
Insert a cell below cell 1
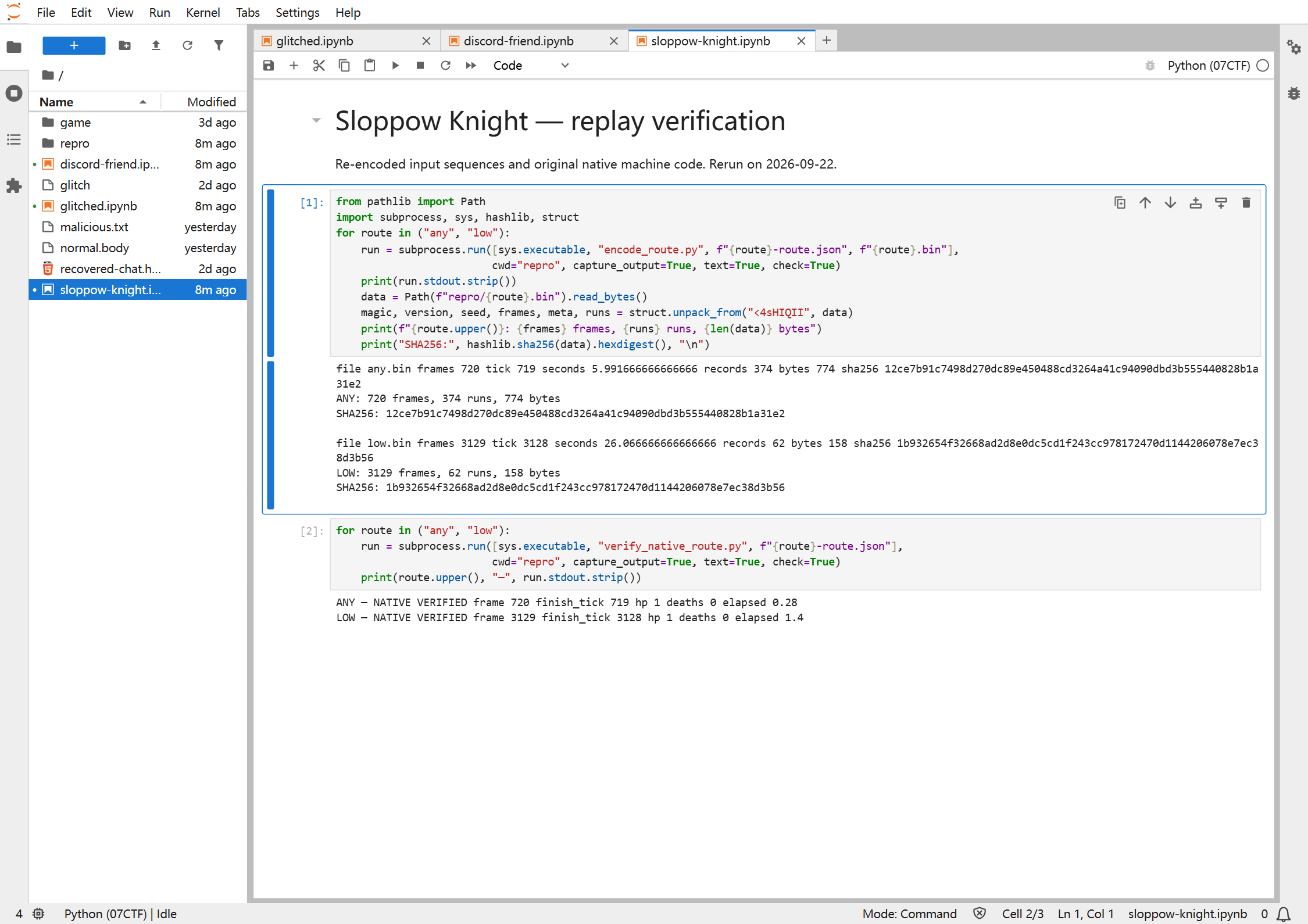(x=1221, y=203)
